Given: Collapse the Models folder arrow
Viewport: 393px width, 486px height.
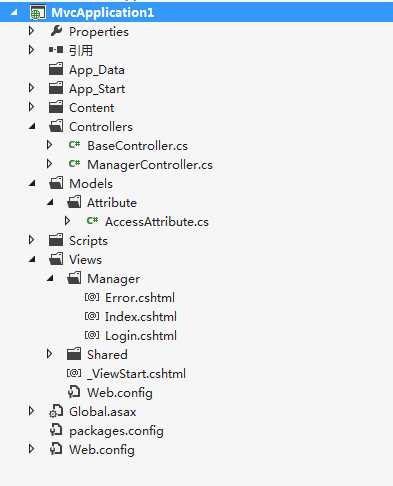Looking at the screenshot, I should 32,184.
